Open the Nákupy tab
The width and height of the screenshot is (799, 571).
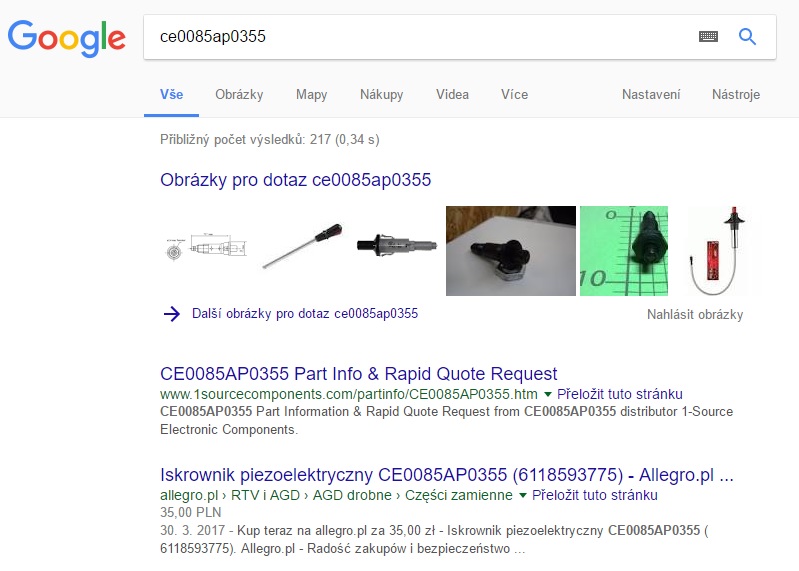coord(381,94)
